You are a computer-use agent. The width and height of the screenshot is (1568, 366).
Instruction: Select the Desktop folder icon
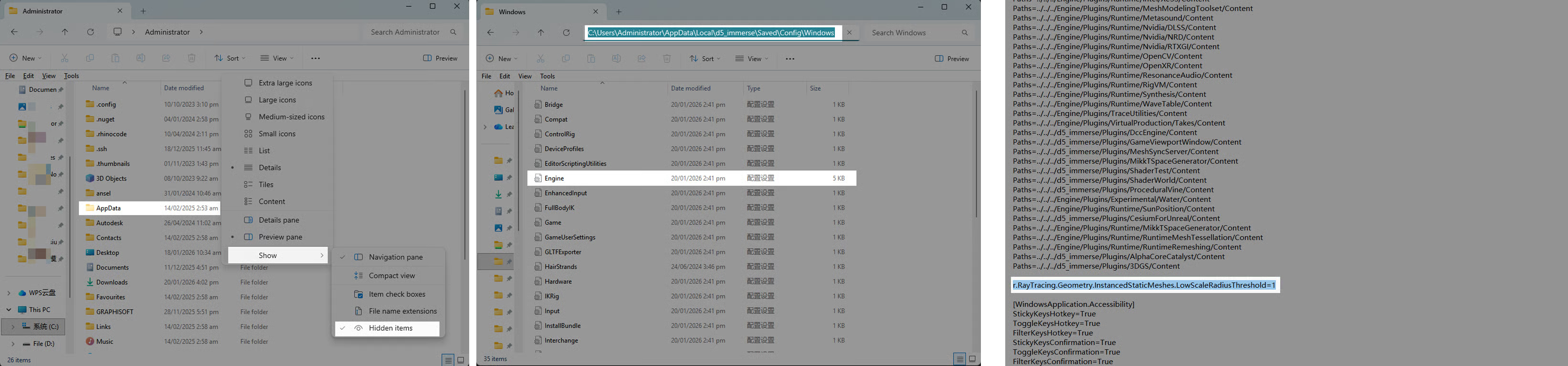point(89,252)
